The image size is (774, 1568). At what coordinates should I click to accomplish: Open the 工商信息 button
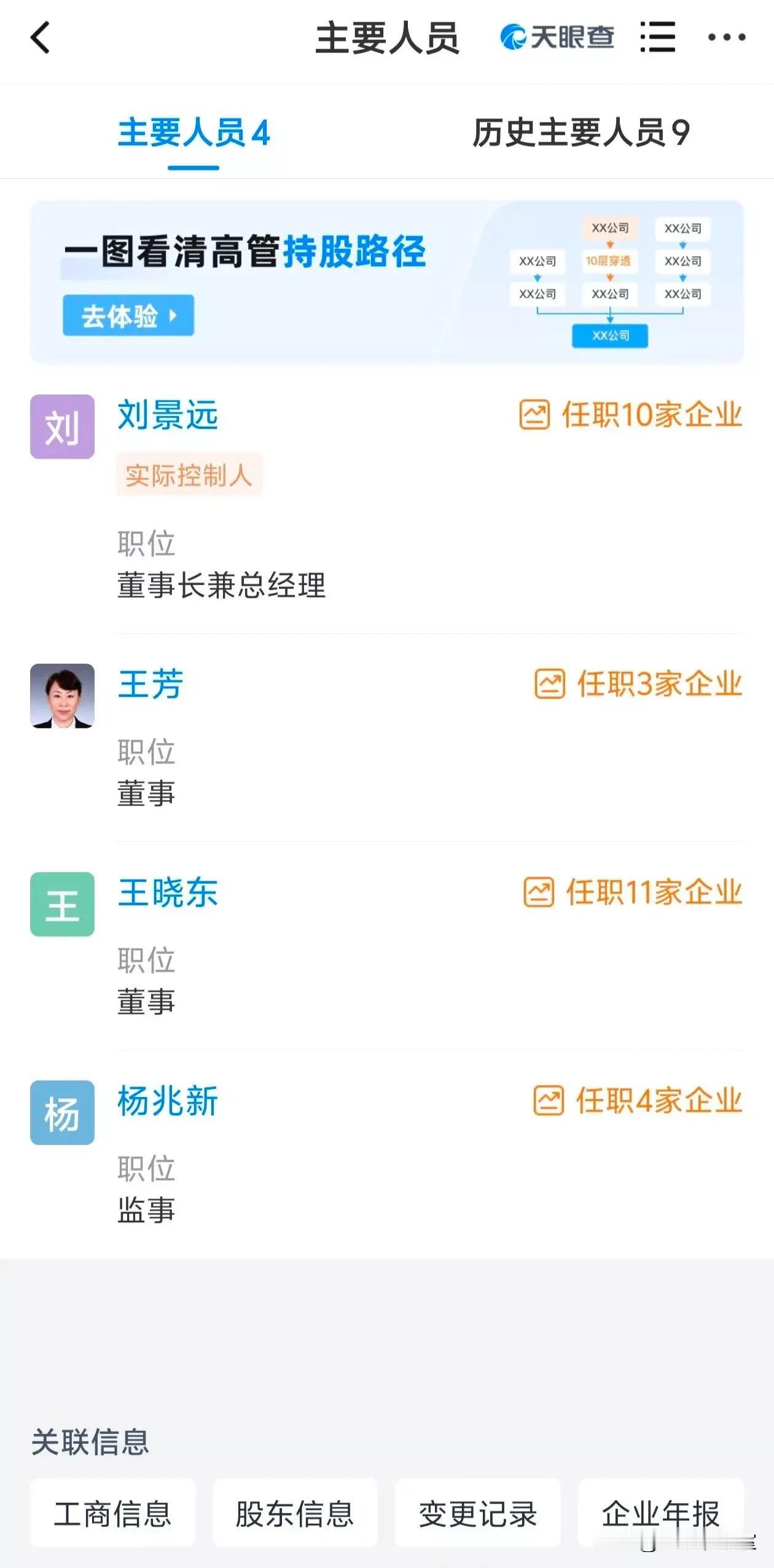click(x=113, y=1513)
